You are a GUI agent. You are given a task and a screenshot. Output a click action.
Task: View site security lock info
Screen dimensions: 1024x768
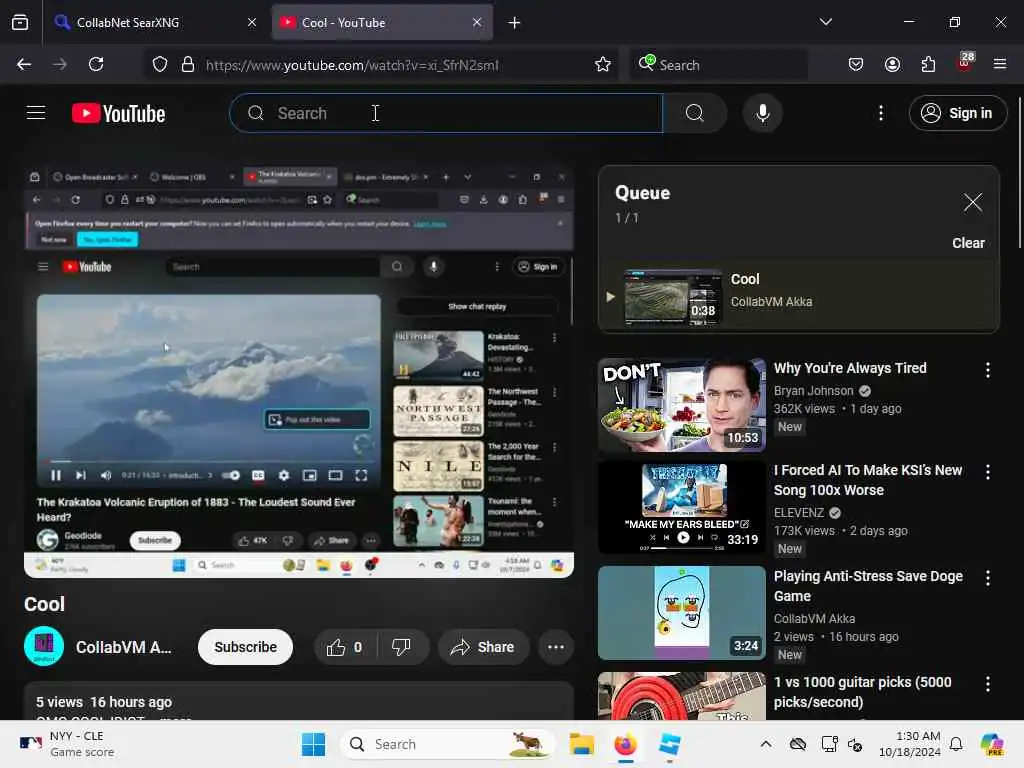[188, 65]
